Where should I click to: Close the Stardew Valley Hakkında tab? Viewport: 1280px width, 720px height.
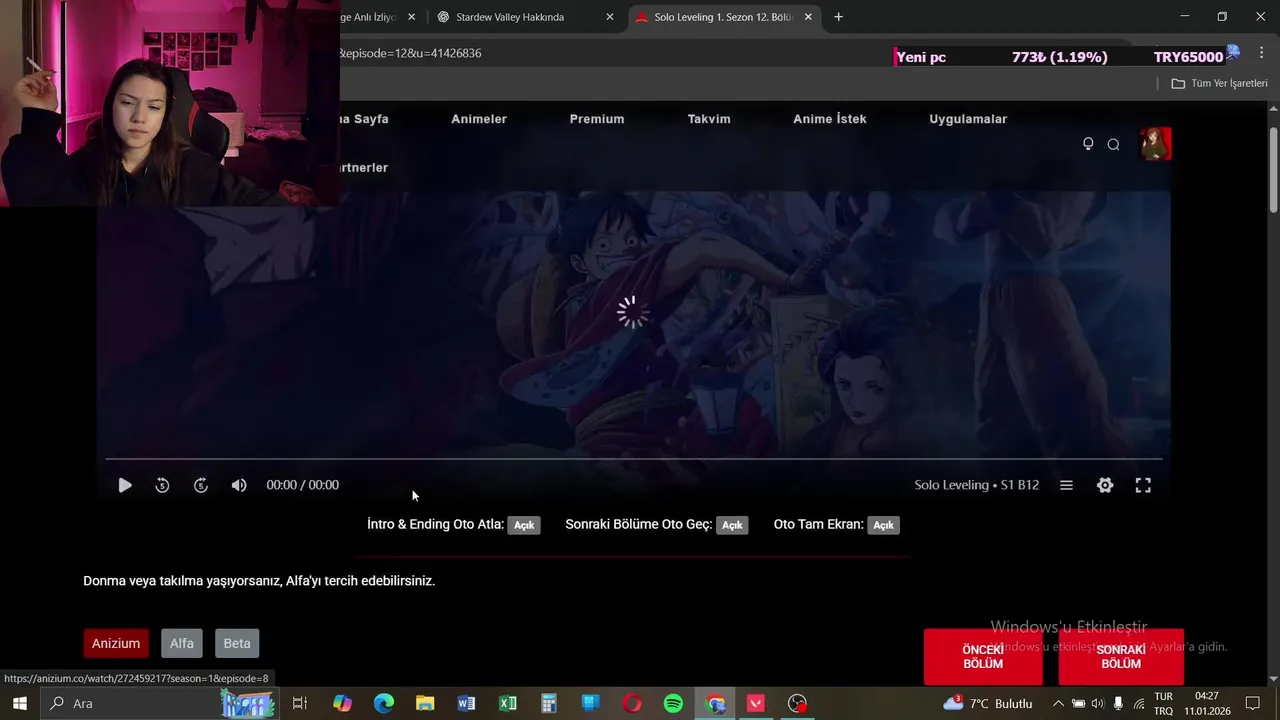pyautogui.click(x=610, y=17)
